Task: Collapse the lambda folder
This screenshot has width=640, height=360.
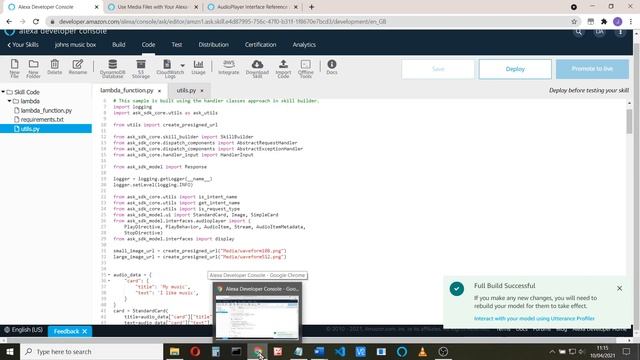Action: tap(9, 101)
